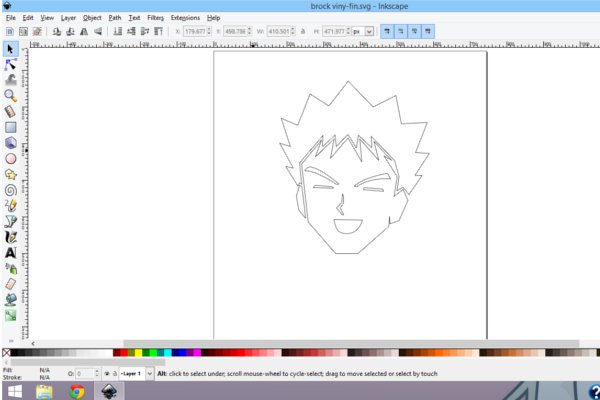Toggle the width/height ratio lock

[303, 31]
